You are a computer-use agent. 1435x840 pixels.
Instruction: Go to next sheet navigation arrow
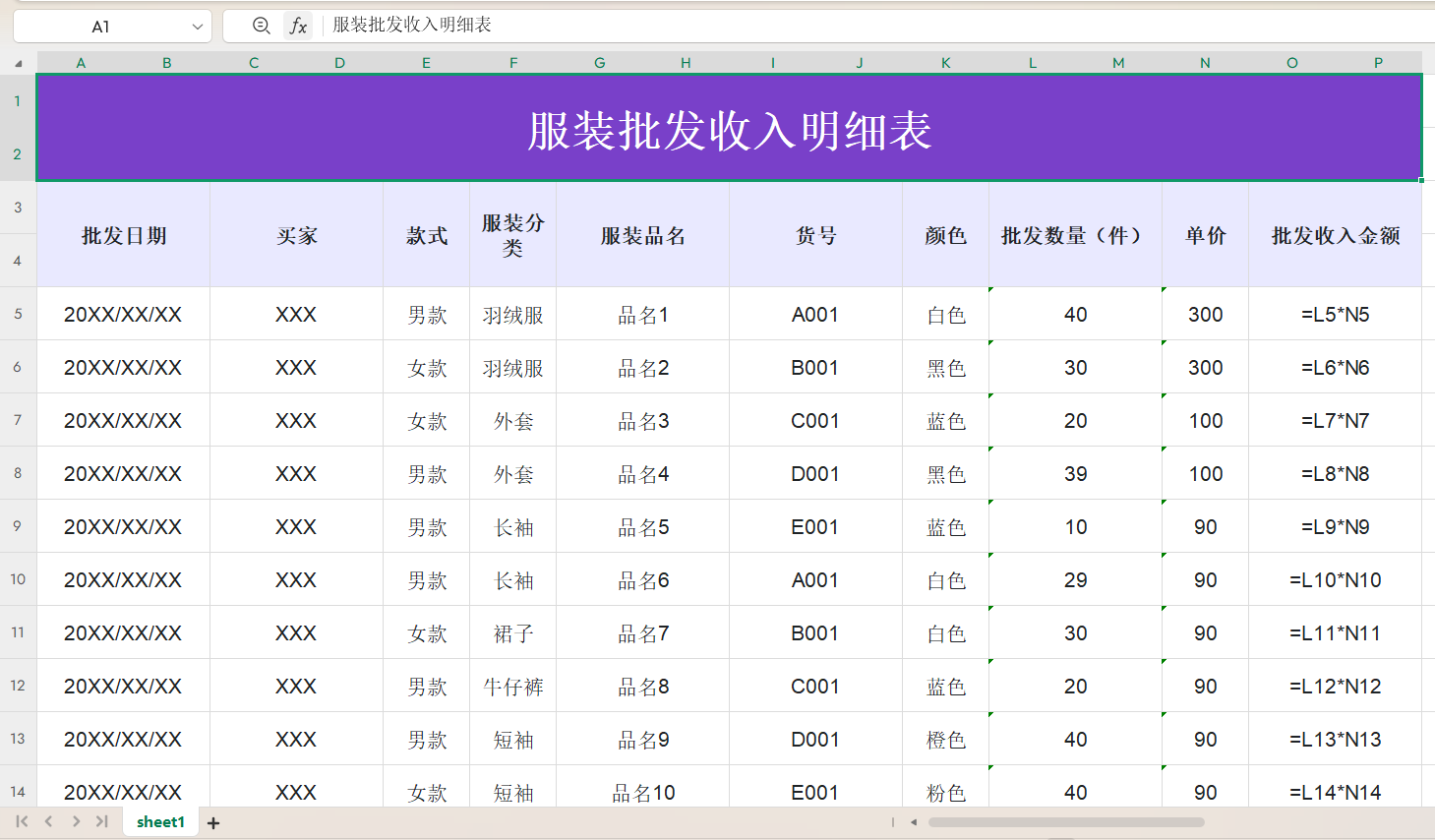click(76, 821)
